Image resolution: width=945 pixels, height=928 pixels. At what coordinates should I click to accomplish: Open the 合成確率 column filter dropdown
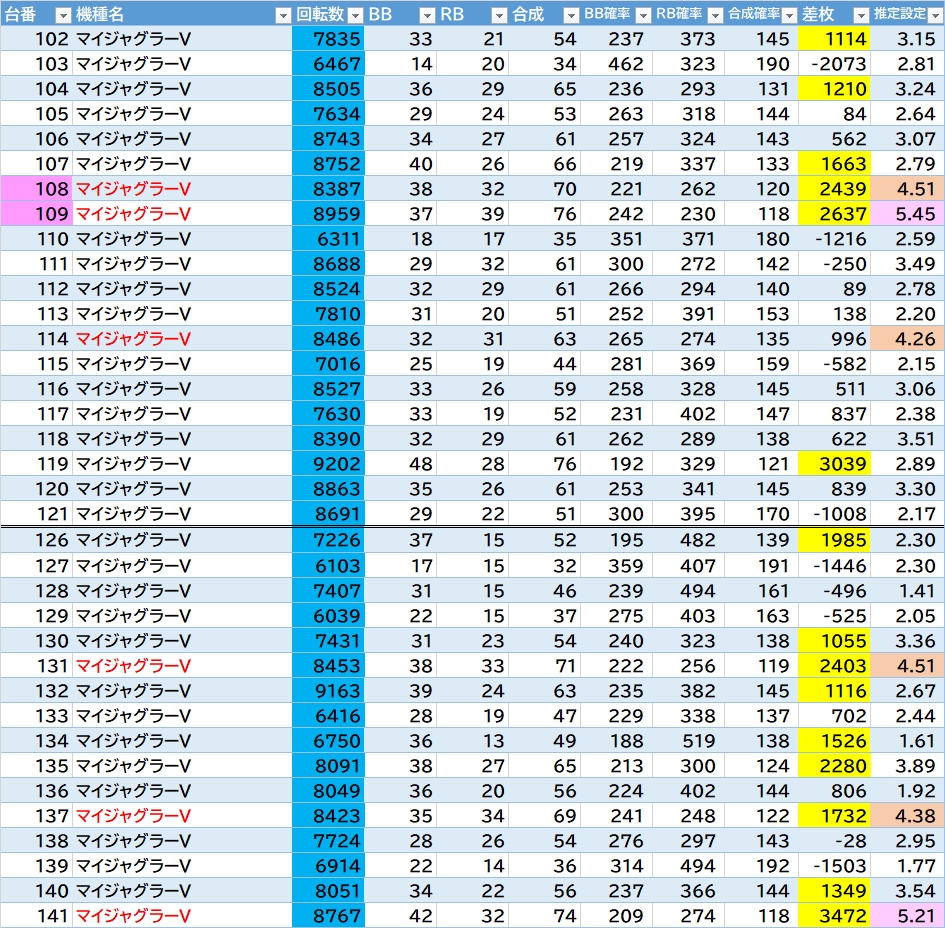click(x=789, y=16)
